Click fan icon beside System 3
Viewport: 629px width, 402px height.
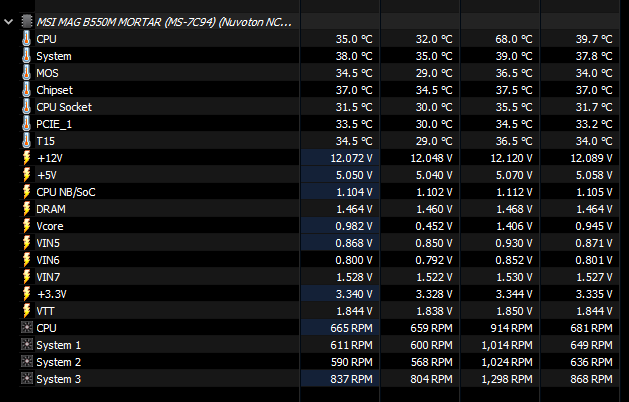[x=26, y=379]
